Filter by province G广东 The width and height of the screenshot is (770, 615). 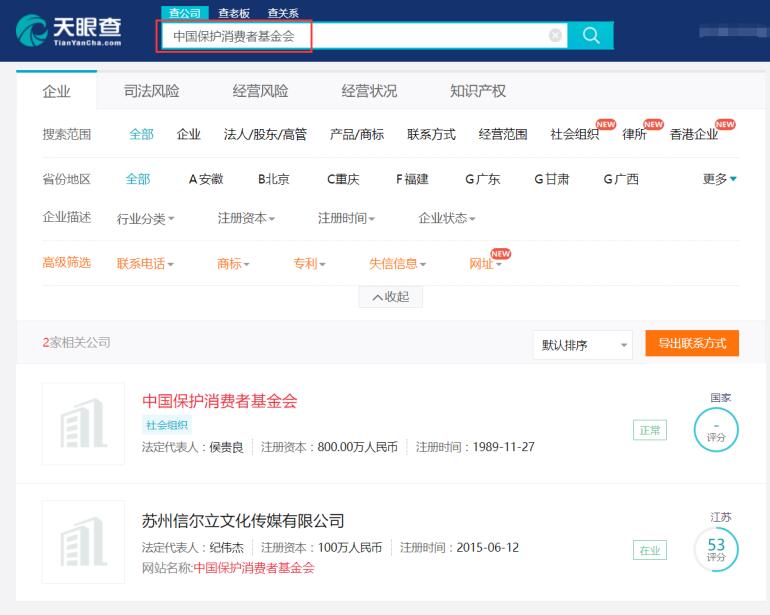click(x=483, y=179)
